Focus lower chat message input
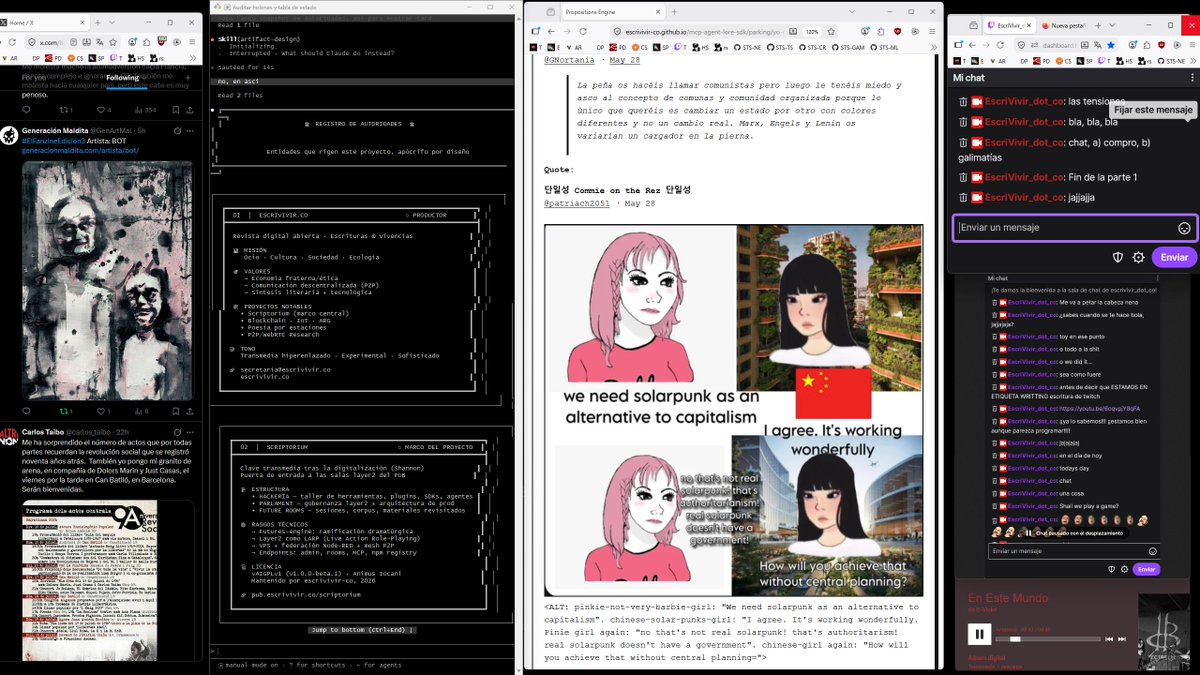 tap(1074, 551)
